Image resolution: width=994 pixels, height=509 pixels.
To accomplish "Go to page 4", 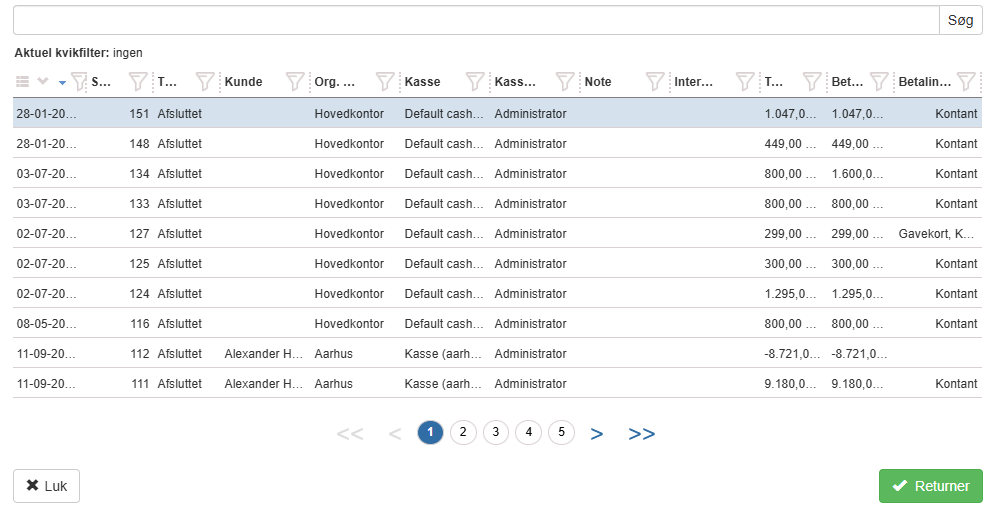I will pyautogui.click(x=529, y=432).
